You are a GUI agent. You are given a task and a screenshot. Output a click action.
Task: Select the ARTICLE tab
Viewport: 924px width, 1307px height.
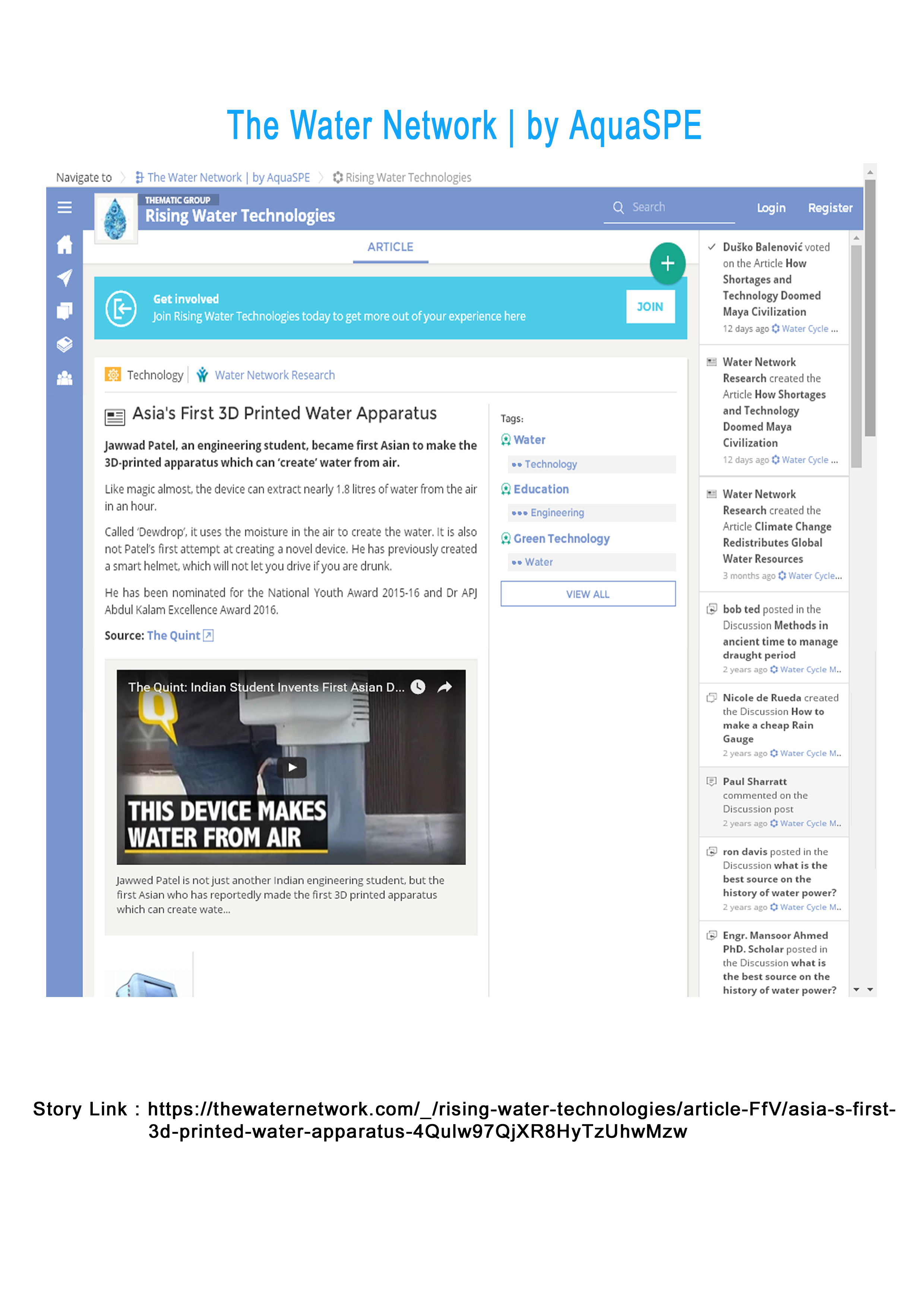pos(390,247)
